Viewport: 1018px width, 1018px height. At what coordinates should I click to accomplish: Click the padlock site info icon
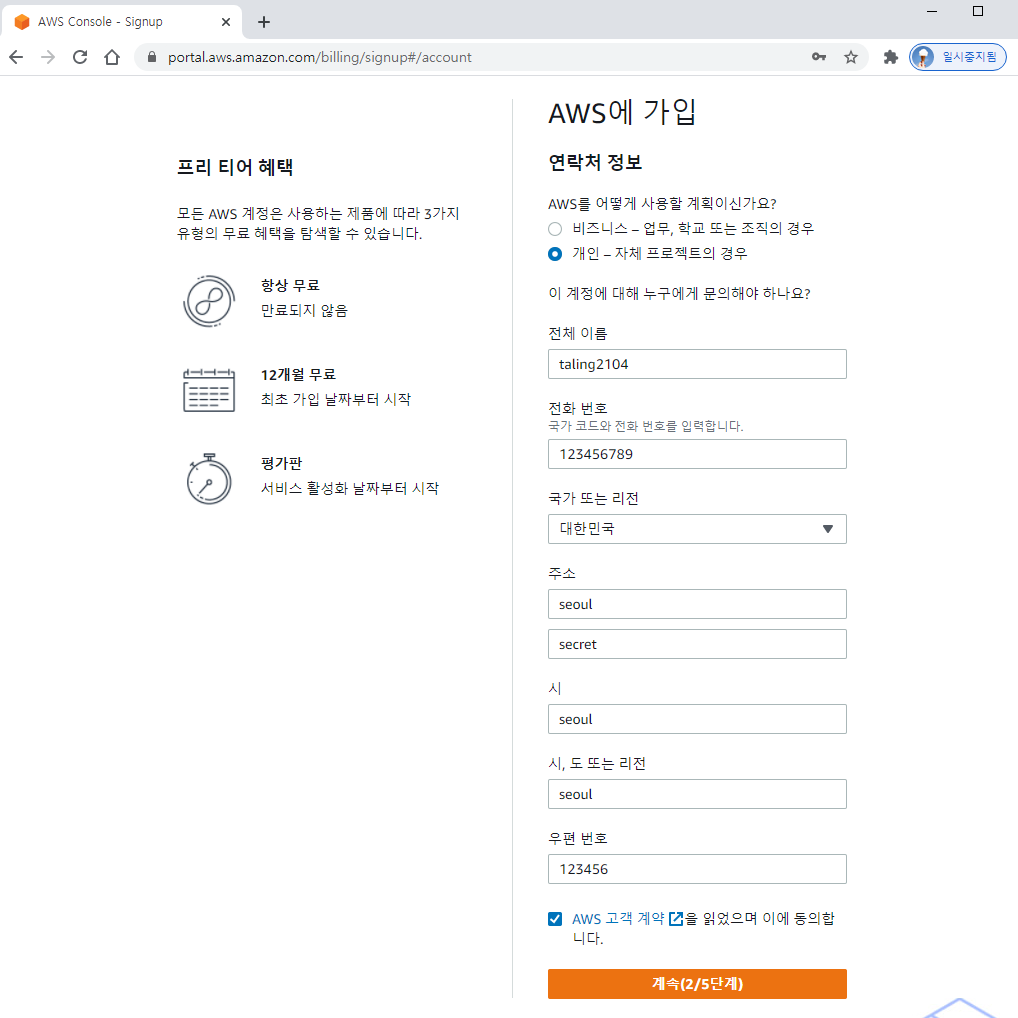[152, 57]
